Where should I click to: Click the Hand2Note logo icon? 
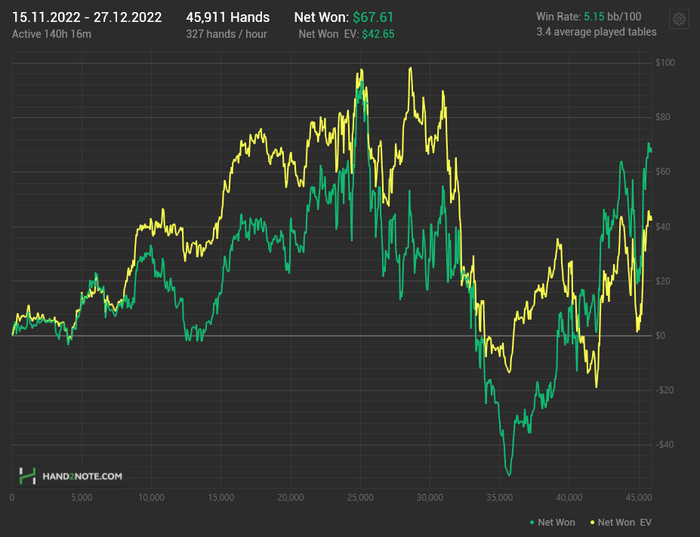tap(27, 476)
